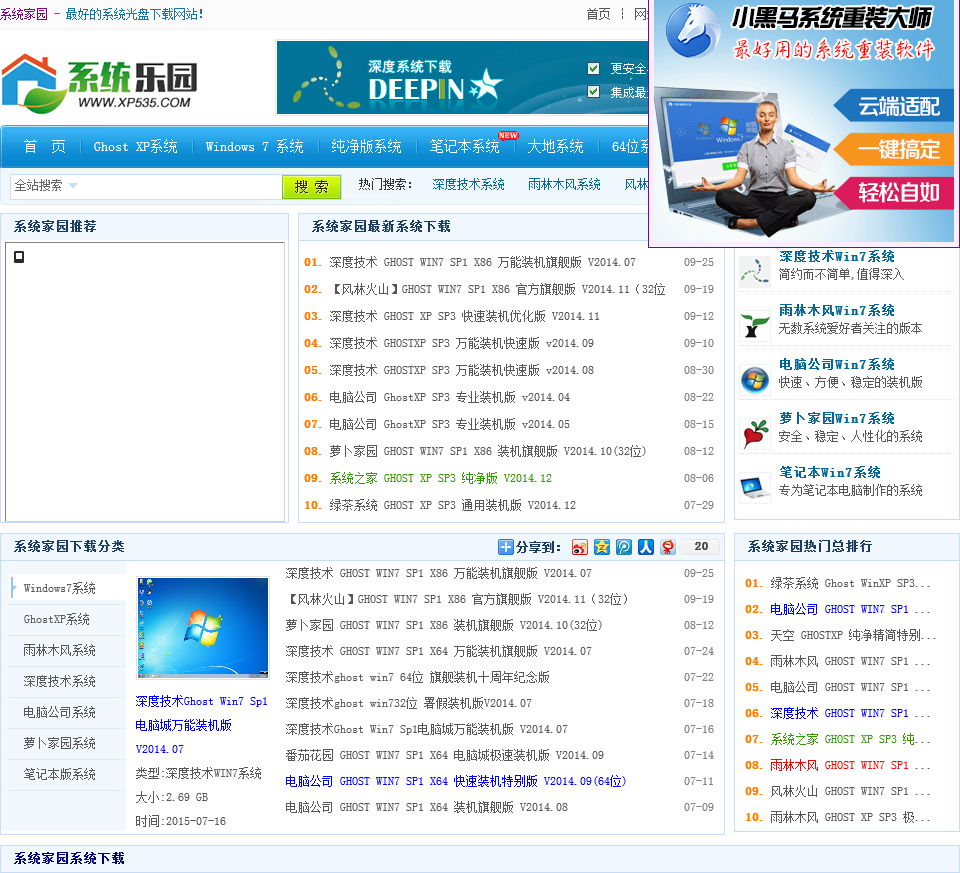
Task: Click 云端适配 button in the ad
Action: 894,105
